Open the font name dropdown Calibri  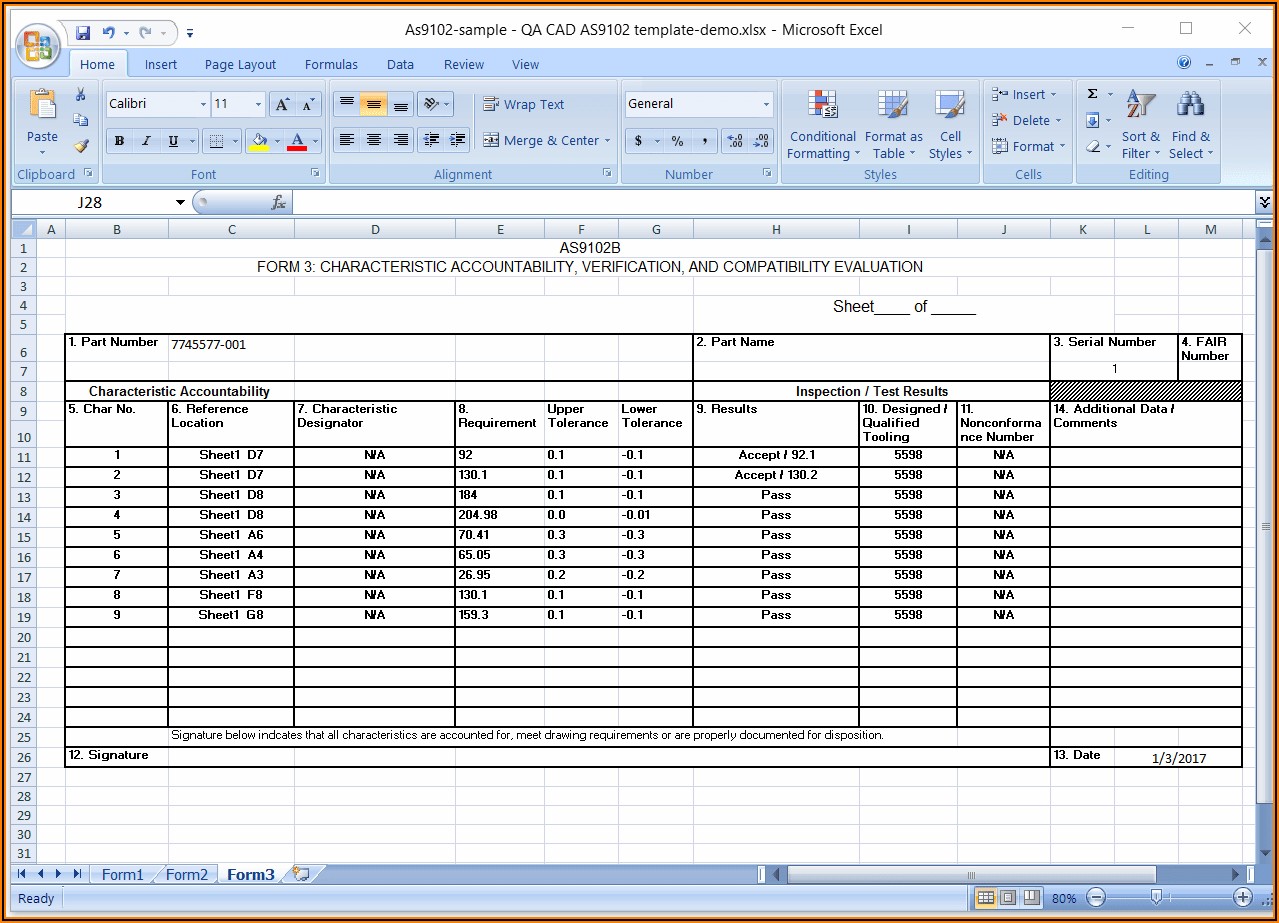(x=203, y=104)
